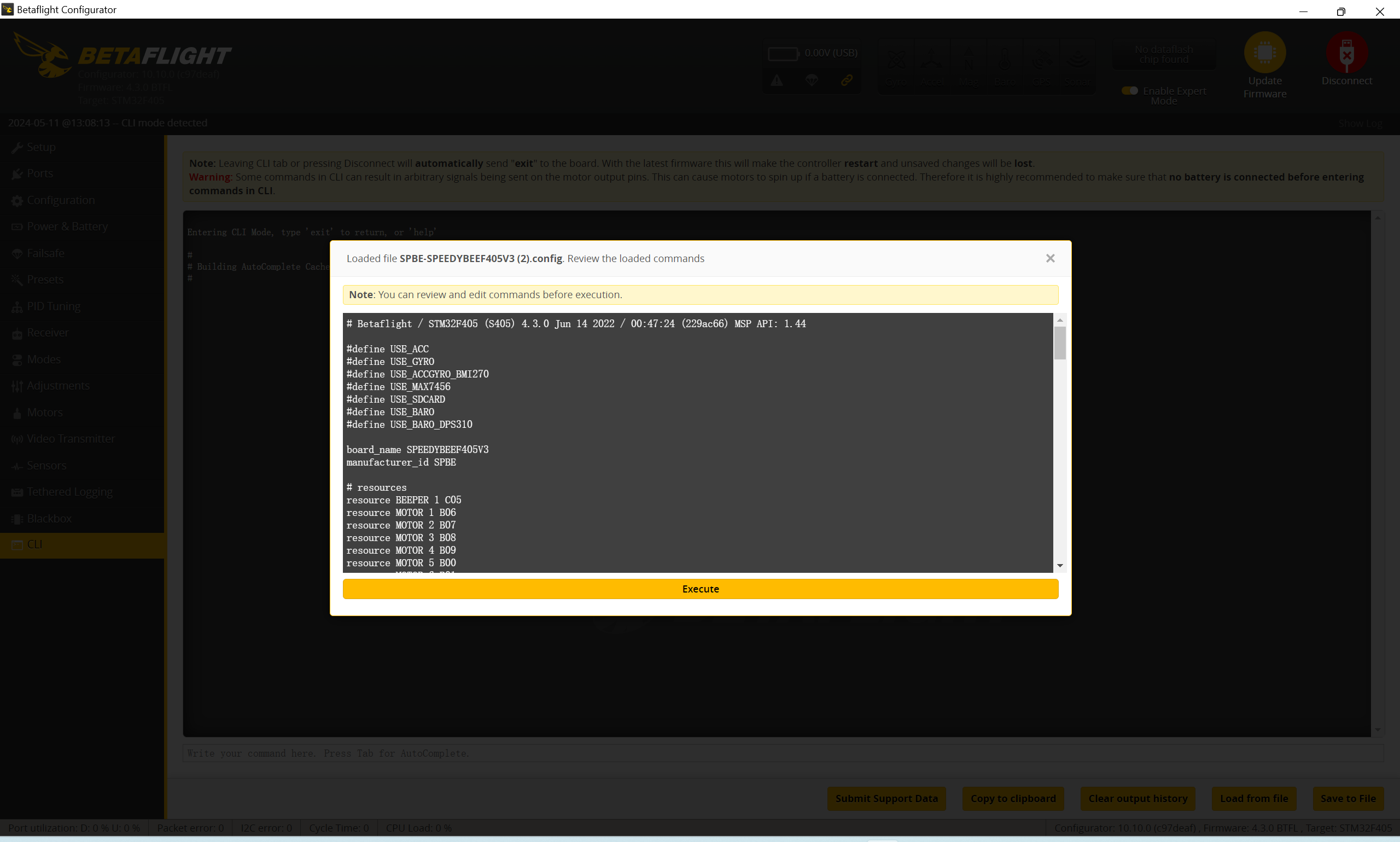Open the Power & Battery tab
This screenshot has width=1400, height=842.
(82, 227)
